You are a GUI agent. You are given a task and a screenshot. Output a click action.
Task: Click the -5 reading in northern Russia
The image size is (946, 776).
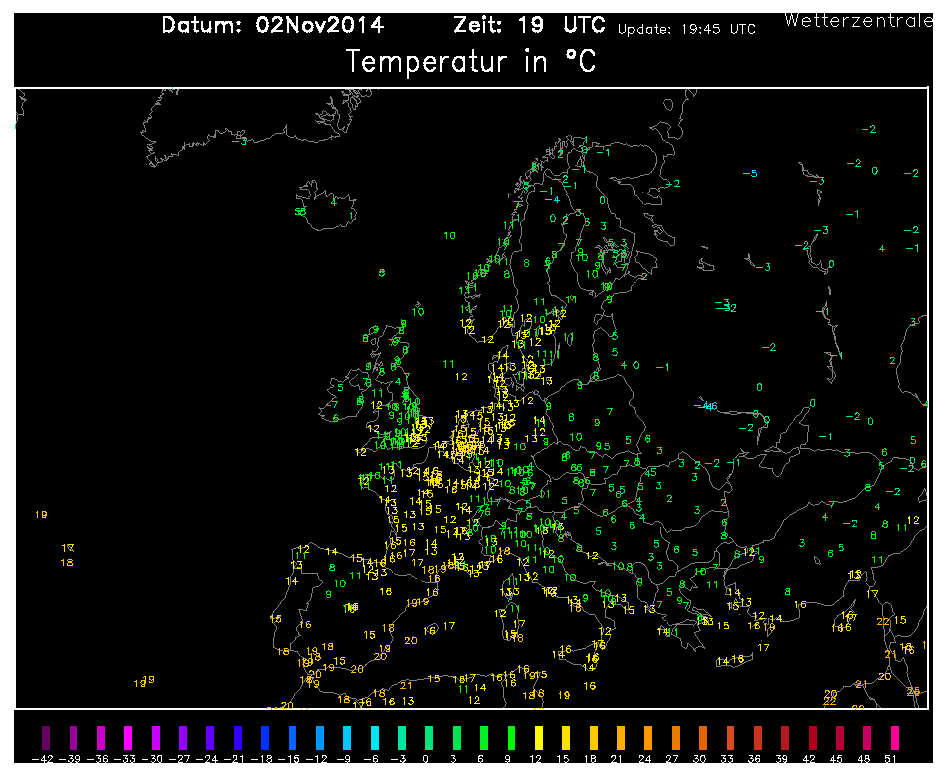750,174
